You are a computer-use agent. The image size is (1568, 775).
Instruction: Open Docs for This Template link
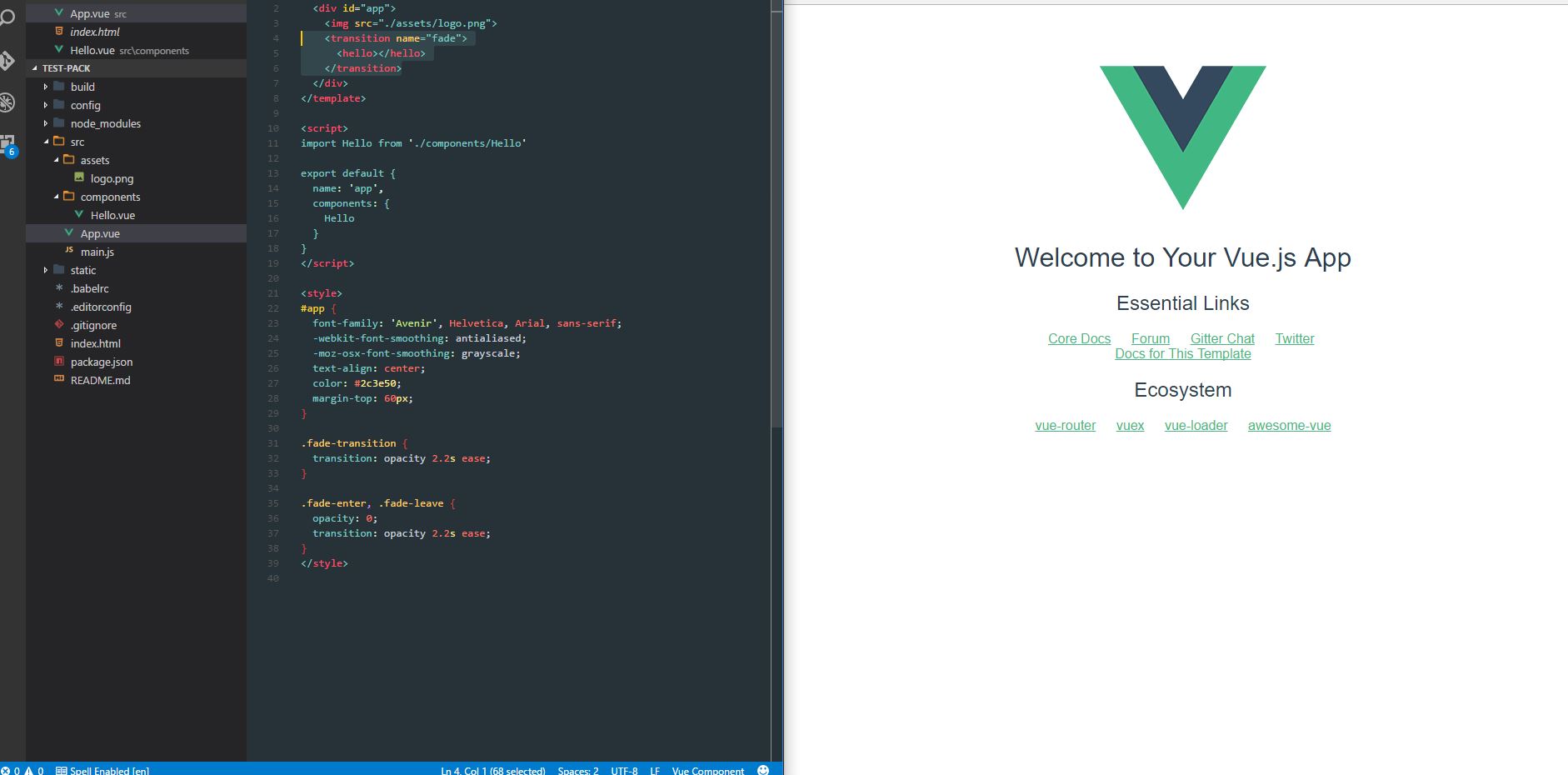pos(1183,353)
